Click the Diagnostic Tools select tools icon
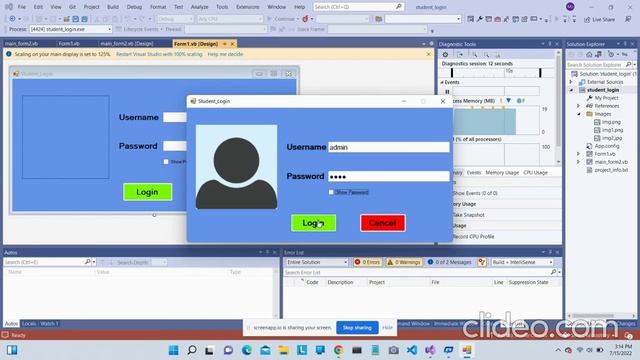Image resolution: width=640 pixels, height=360 pixels. click(x=460, y=55)
